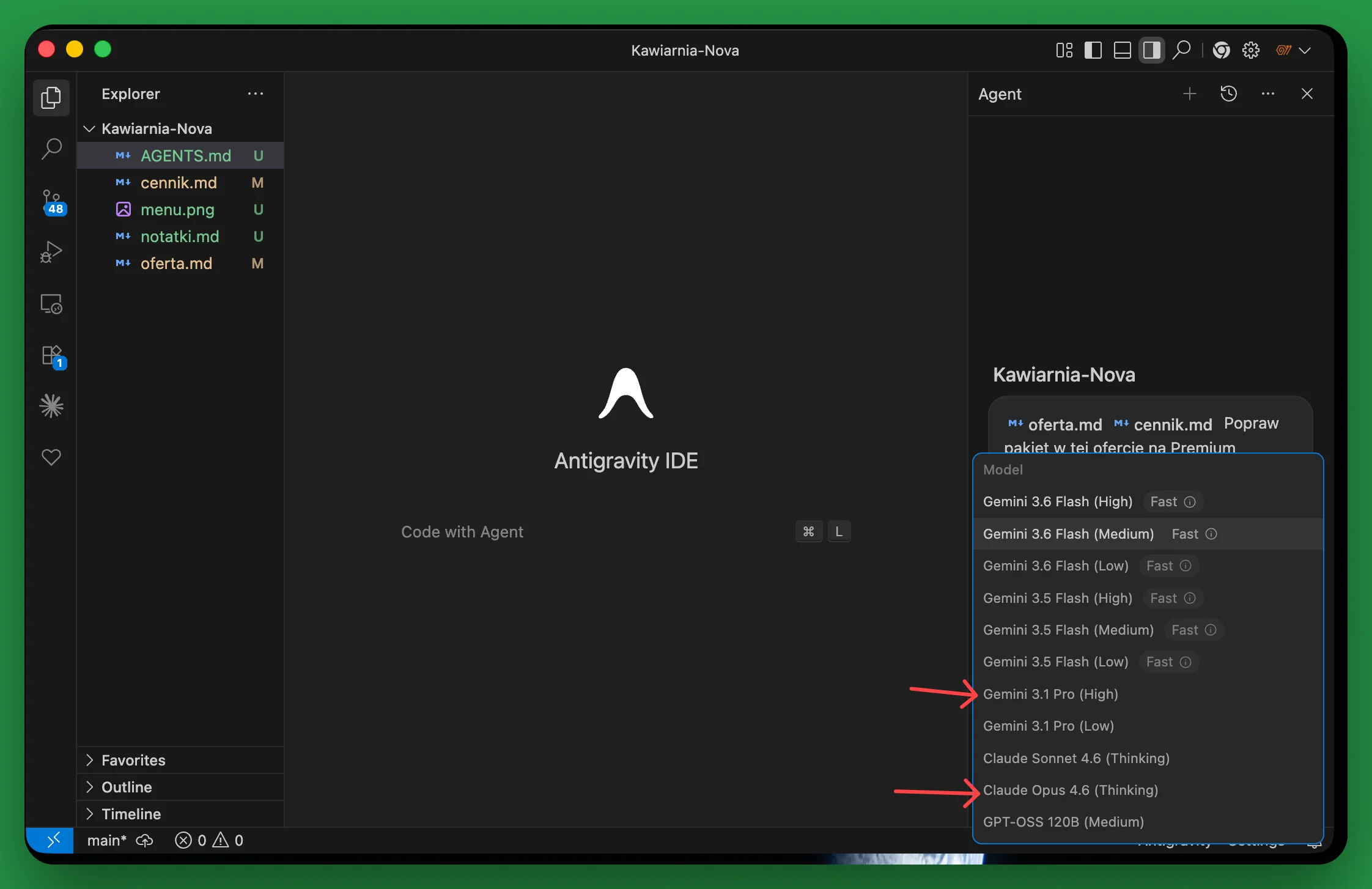Expand the Favorites section
Viewport: 1372px width, 889px height.
pos(180,760)
